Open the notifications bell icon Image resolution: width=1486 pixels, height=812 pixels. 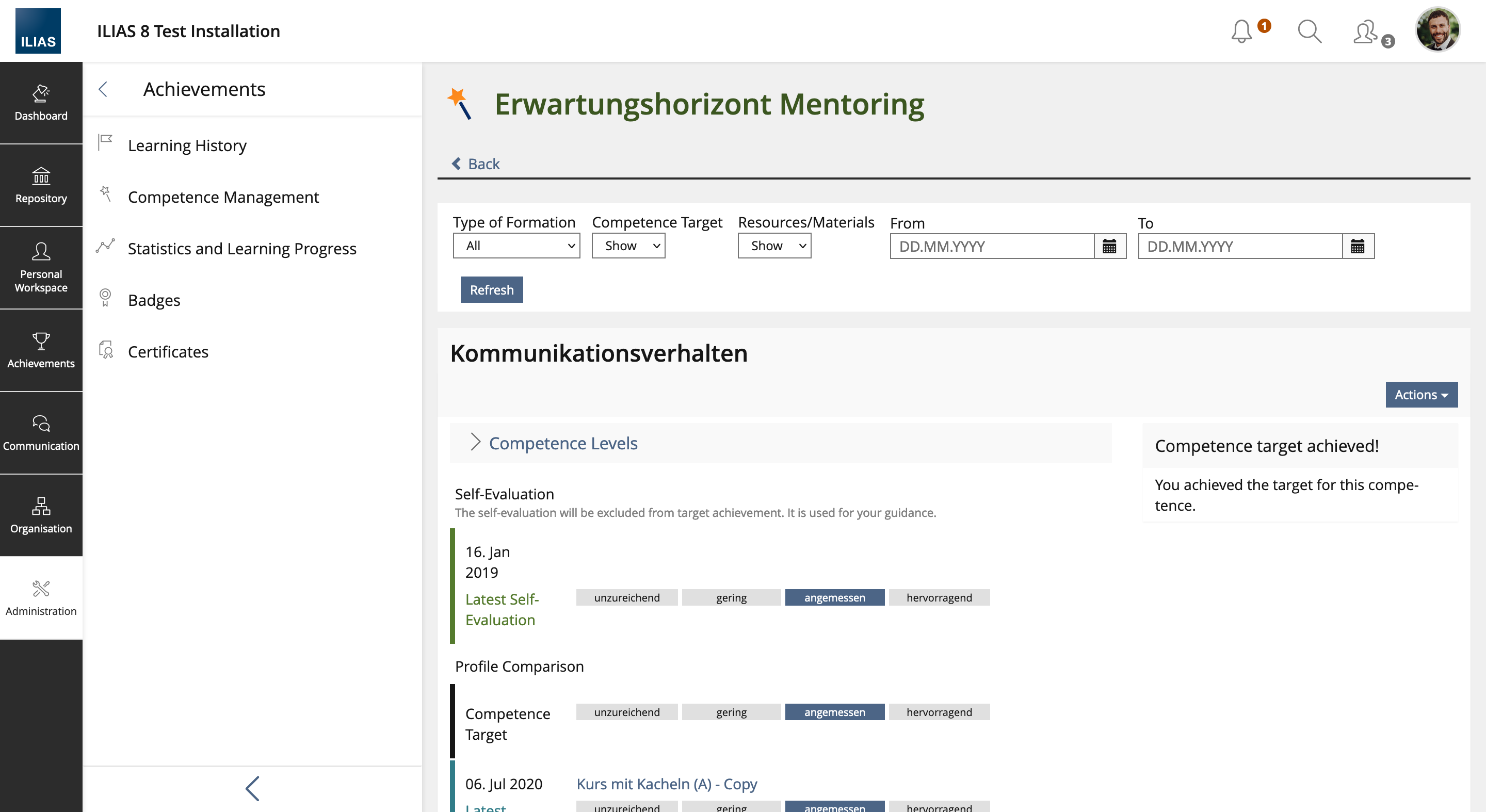tap(1241, 31)
